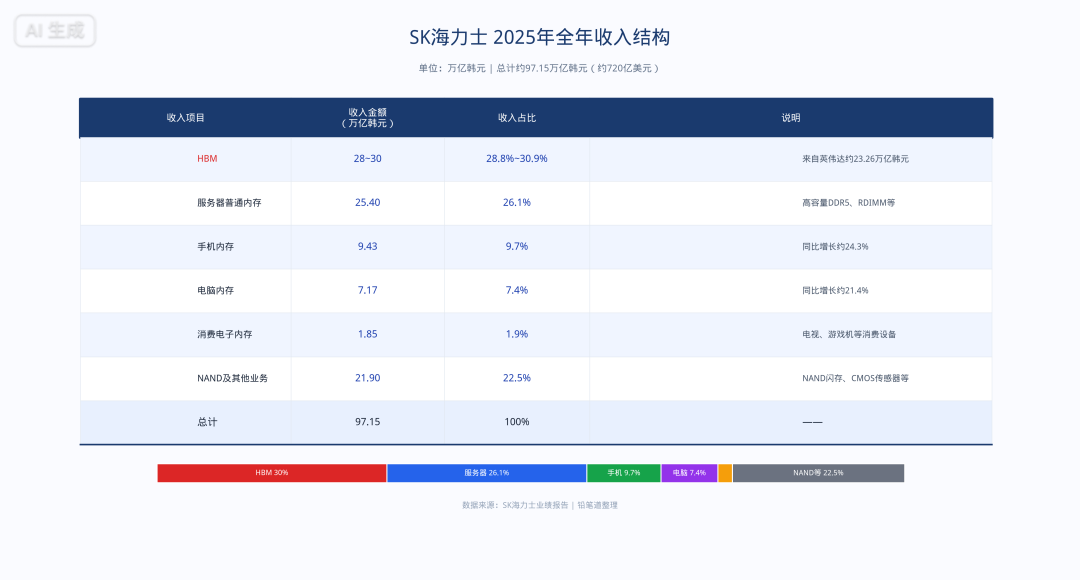The width and height of the screenshot is (1080, 580).
Task: Select the '7.17' revenue amount cell
Action: click(x=368, y=290)
